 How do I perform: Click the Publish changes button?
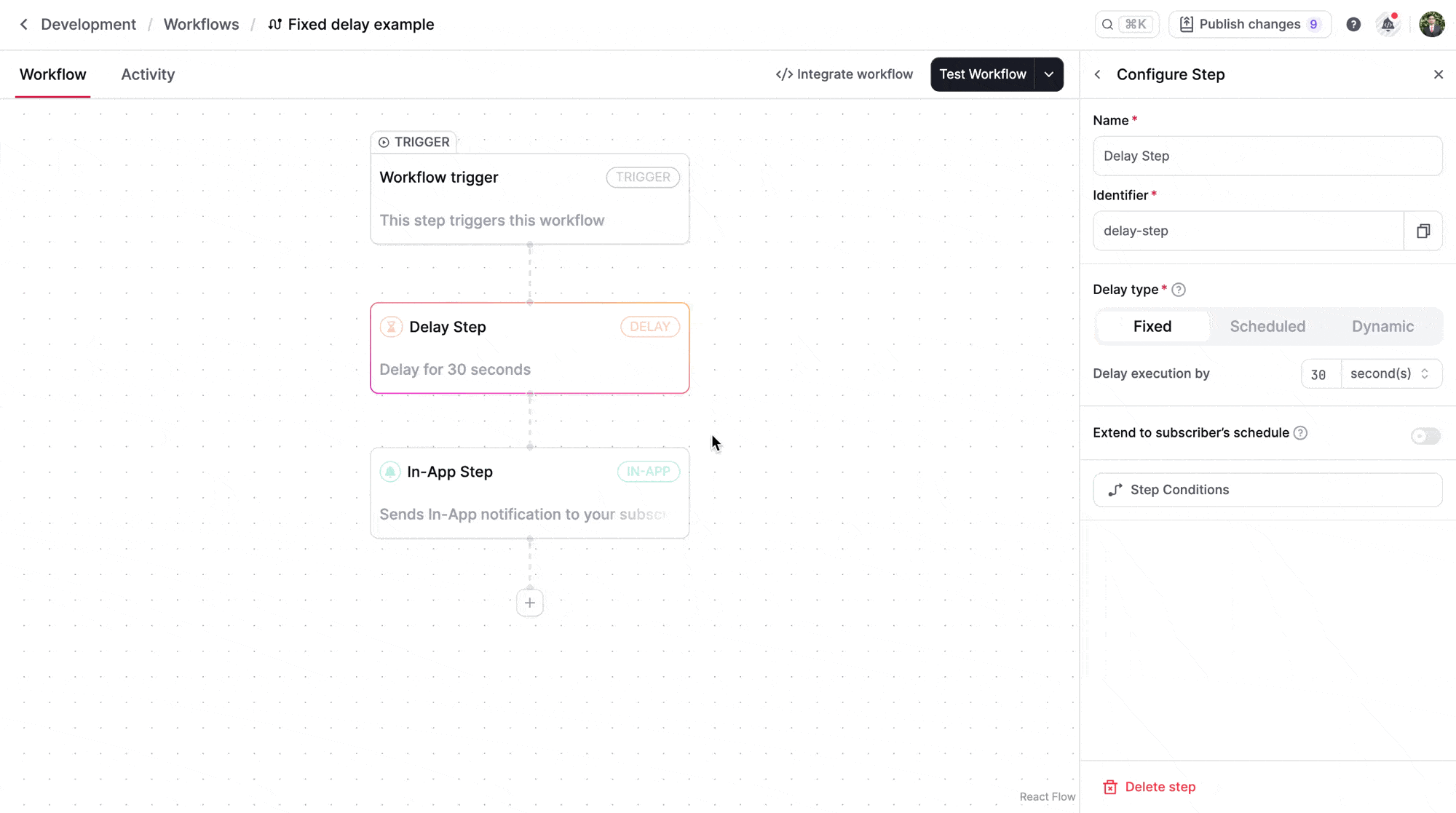[x=1249, y=24]
